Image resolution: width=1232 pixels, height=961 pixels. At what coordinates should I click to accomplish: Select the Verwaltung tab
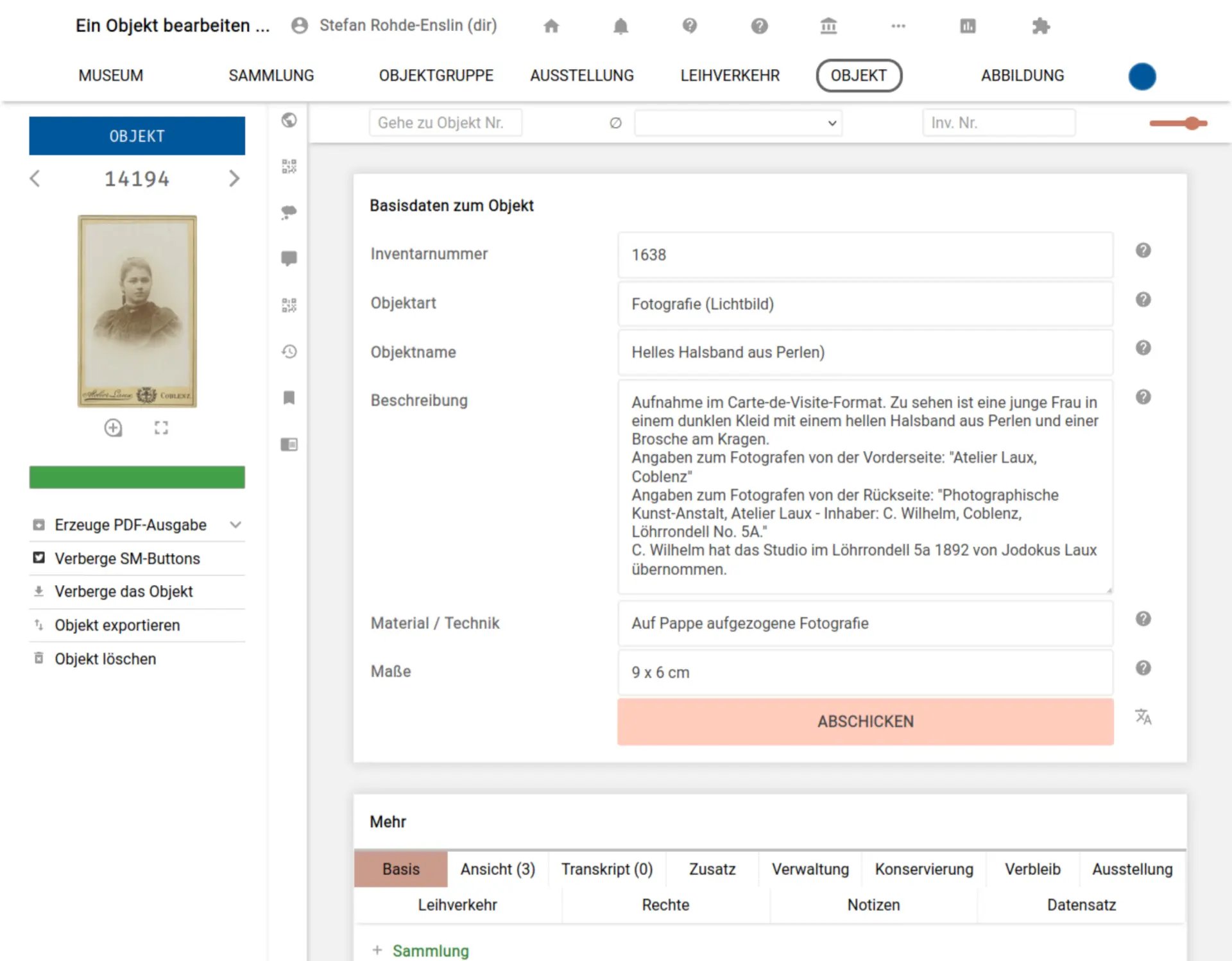(x=810, y=869)
